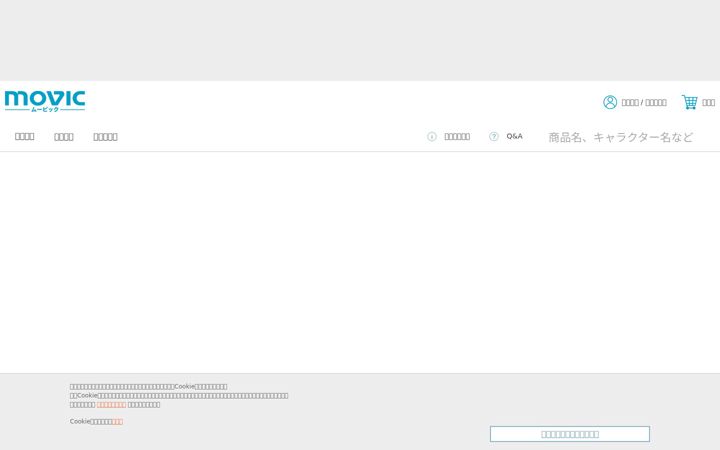Click the guide text next to info icon

(x=457, y=136)
